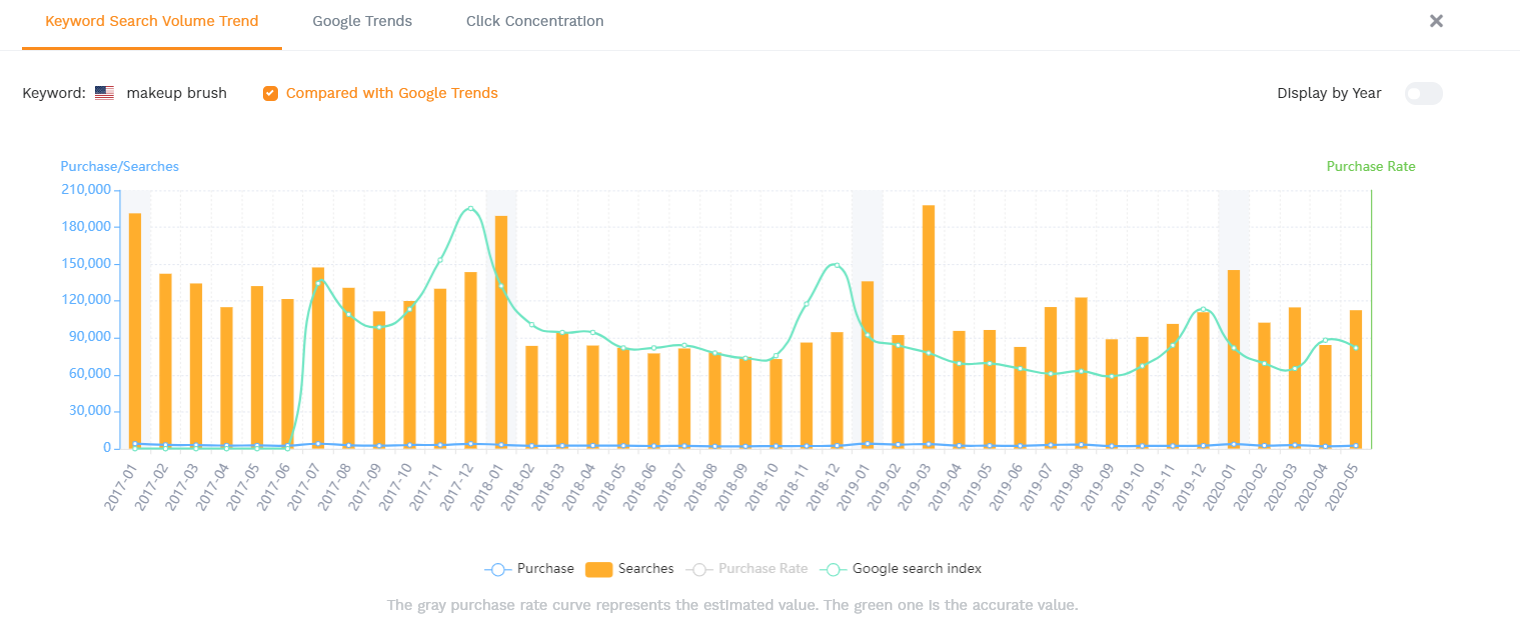Toggle the Purchase legend marker
The image size is (1520, 626).
(x=498, y=569)
